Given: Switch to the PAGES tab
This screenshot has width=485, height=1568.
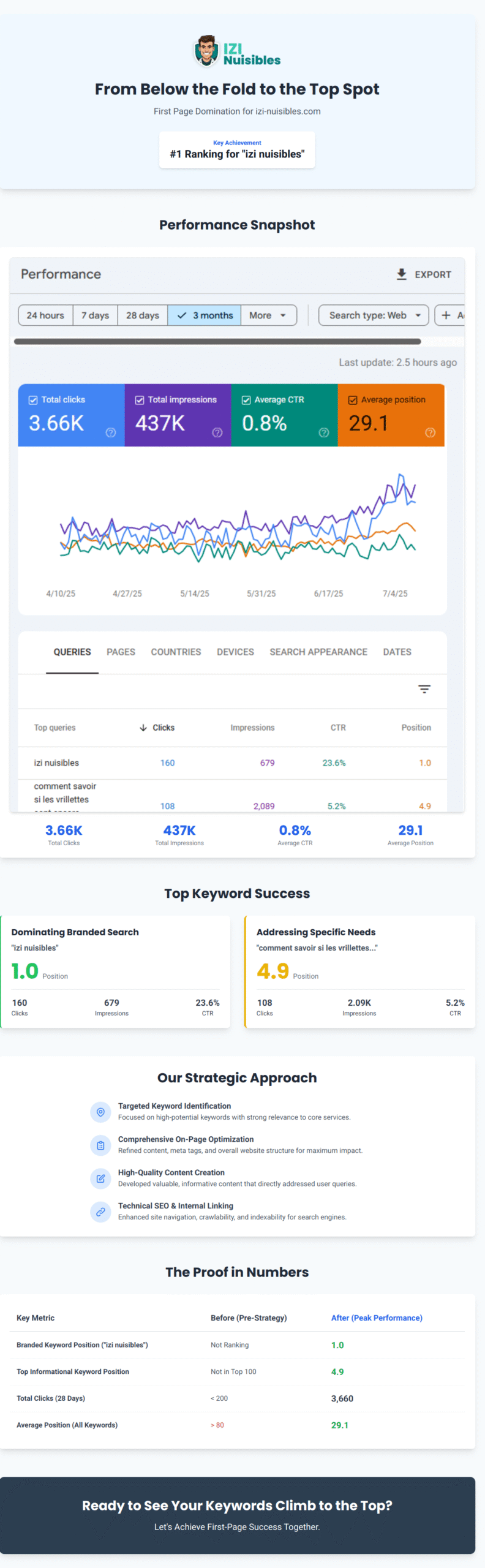Looking at the screenshot, I should tap(121, 652).
